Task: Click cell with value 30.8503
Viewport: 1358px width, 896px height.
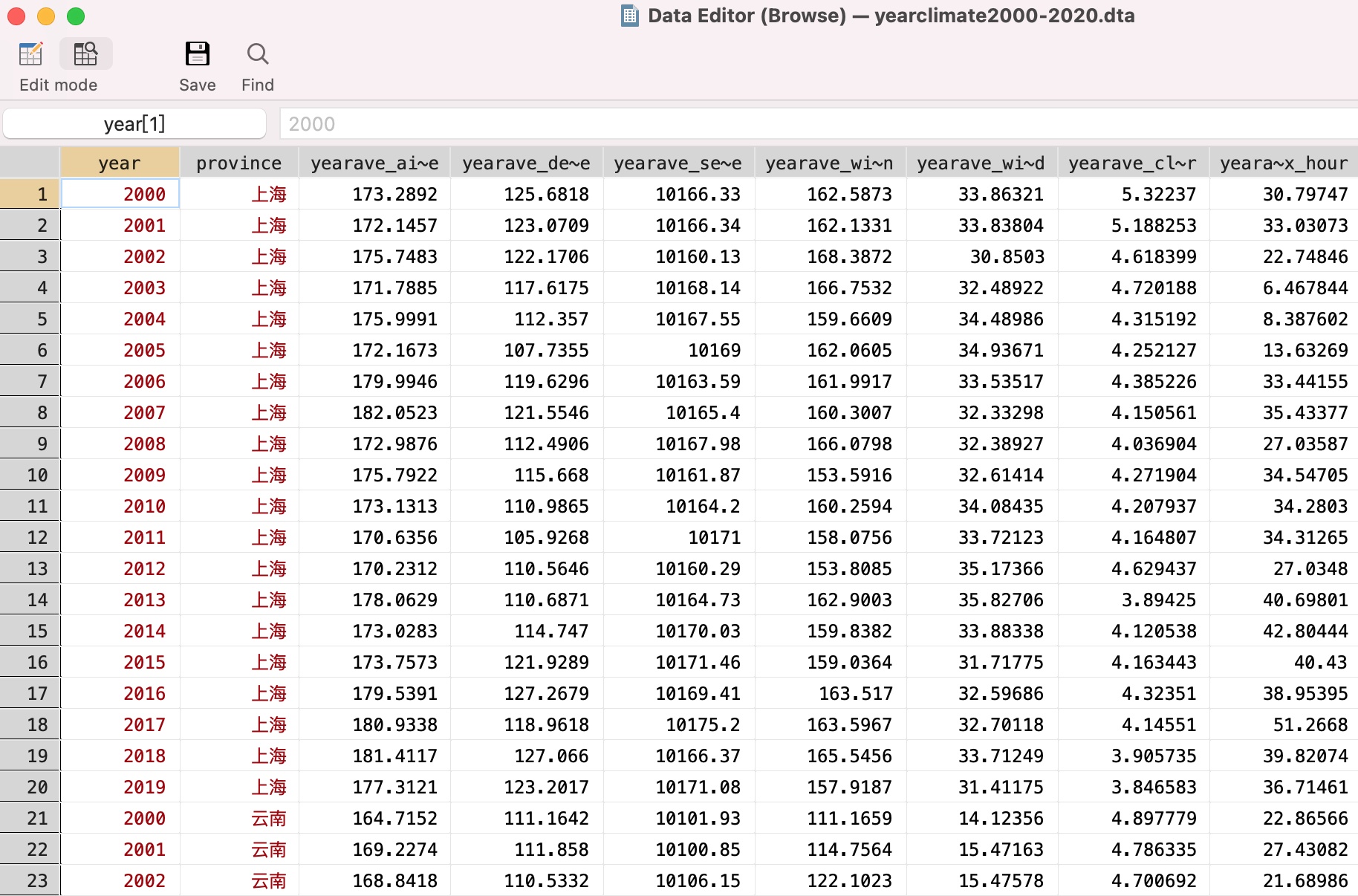Action: (981, 256)
